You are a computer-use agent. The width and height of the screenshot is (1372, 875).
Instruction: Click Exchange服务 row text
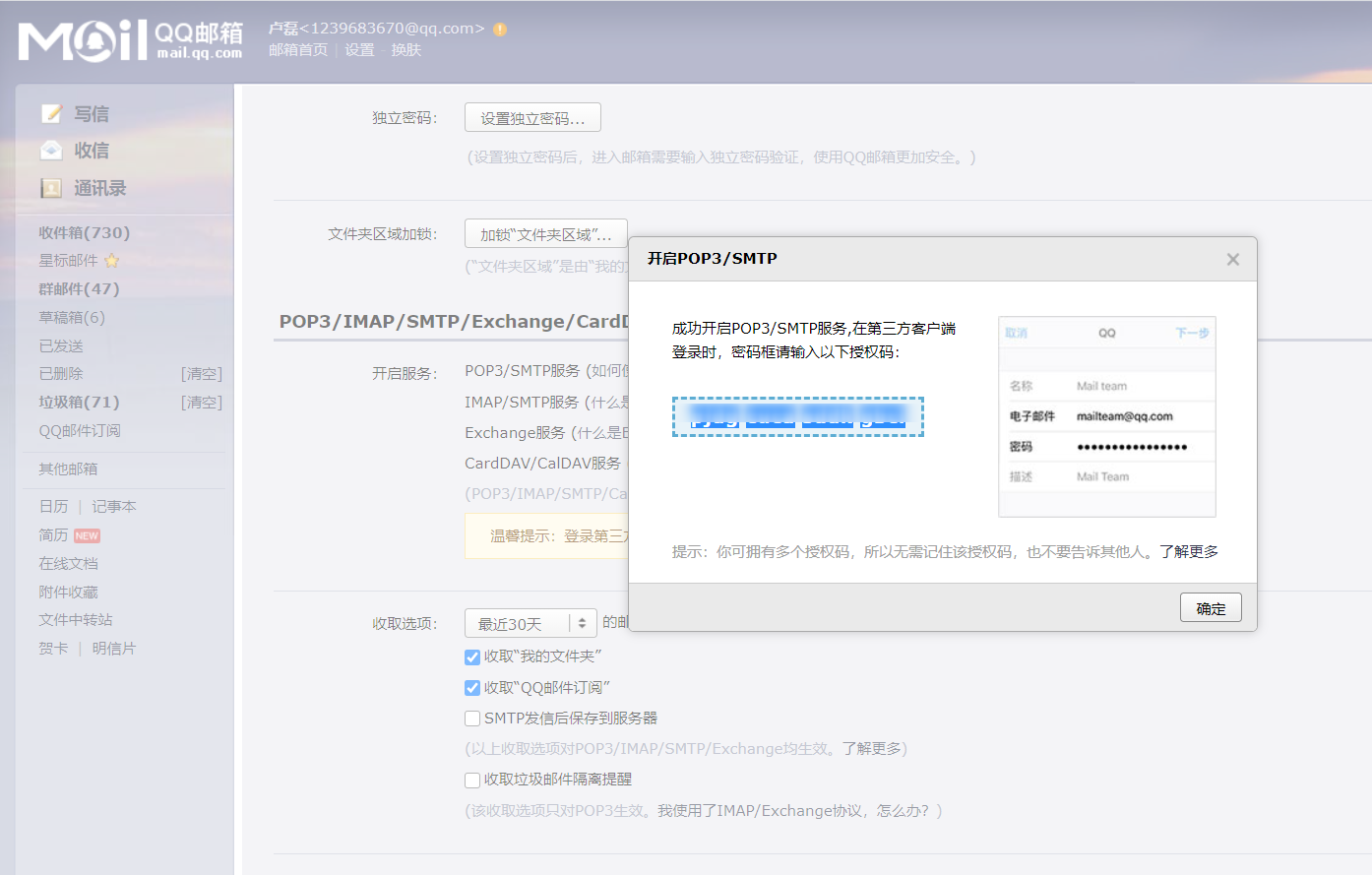coord(515,433)
